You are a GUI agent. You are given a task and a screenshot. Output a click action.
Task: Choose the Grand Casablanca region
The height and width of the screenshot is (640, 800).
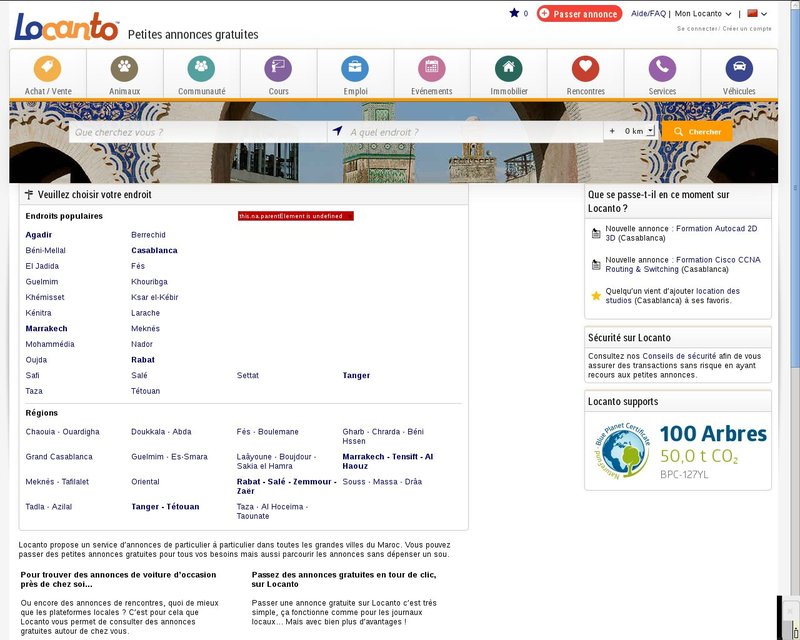59,457
